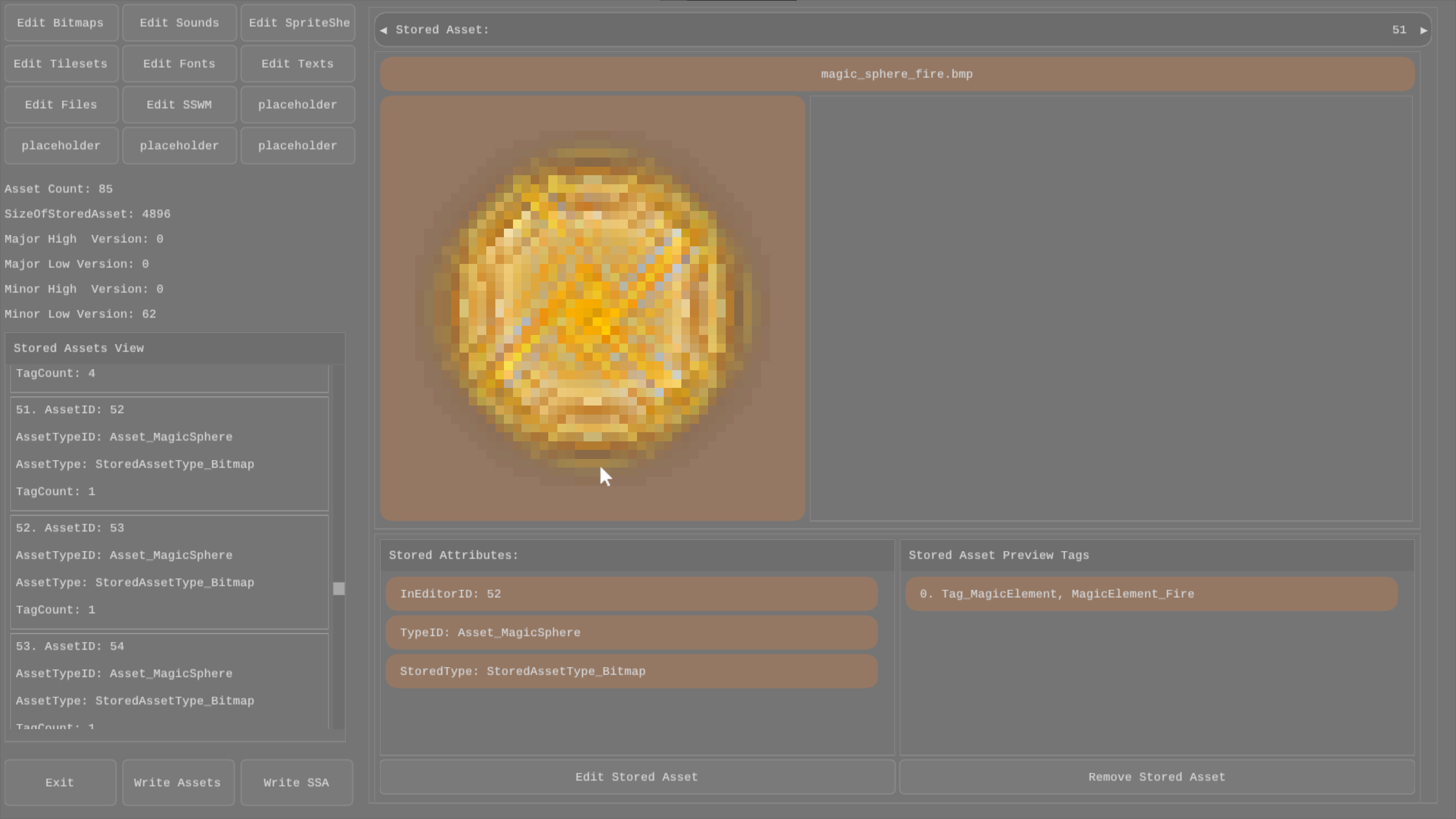Click the Write SSA button
The image size is (1456, 819).
point(296,783)
